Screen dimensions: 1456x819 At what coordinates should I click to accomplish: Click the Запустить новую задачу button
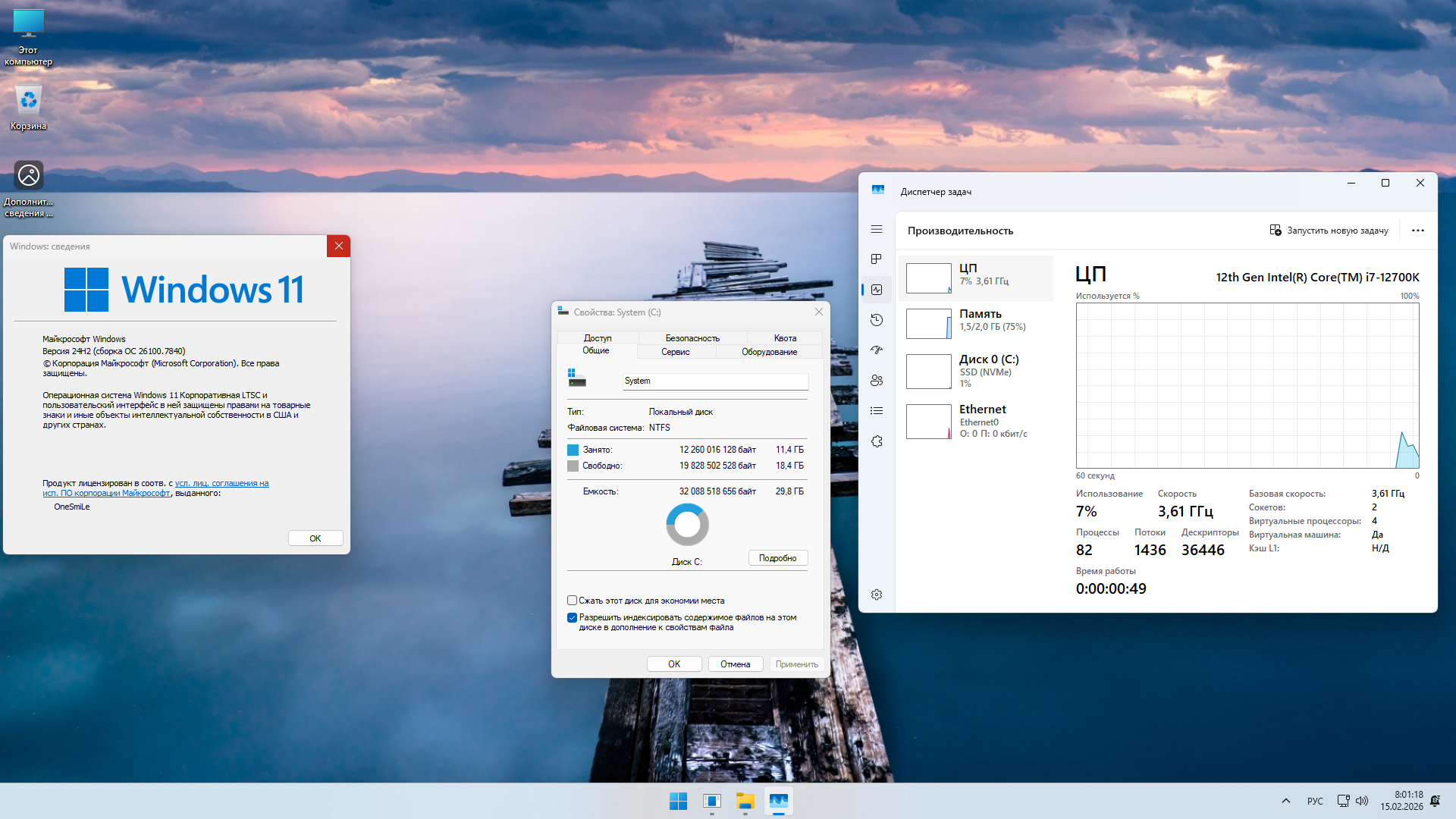1329,230
